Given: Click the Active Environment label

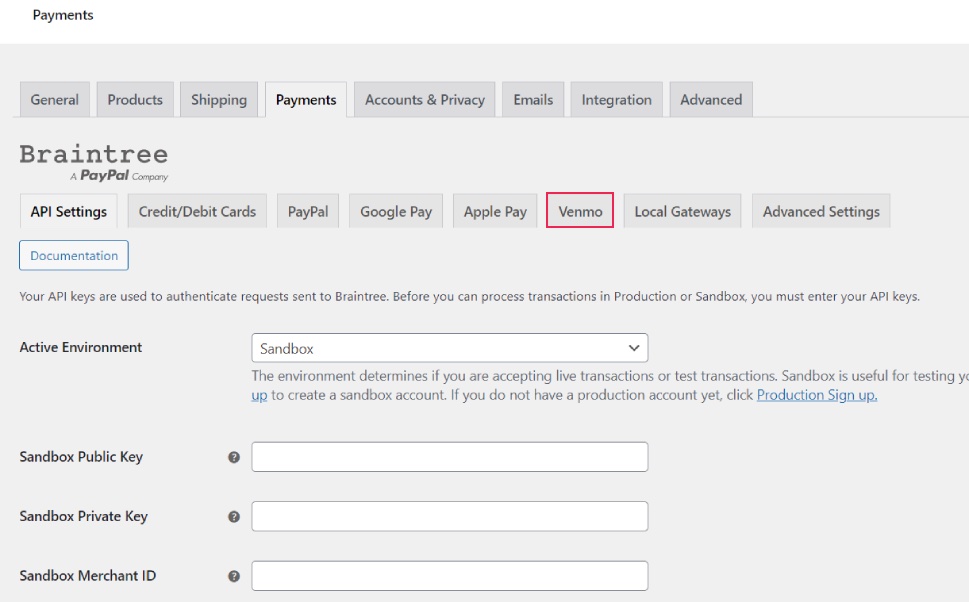Looking at the screenshot, I should [x=80, y=347].
